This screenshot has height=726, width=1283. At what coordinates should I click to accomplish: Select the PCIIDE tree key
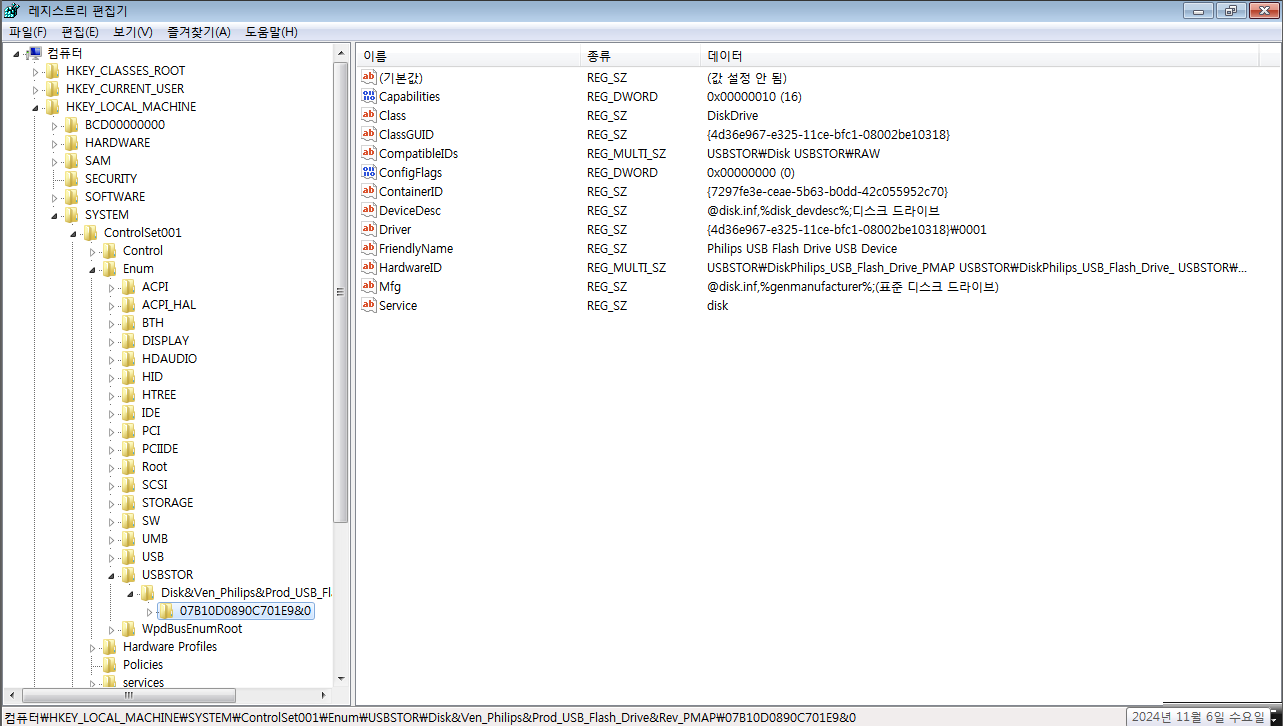[x=160, y=449]
